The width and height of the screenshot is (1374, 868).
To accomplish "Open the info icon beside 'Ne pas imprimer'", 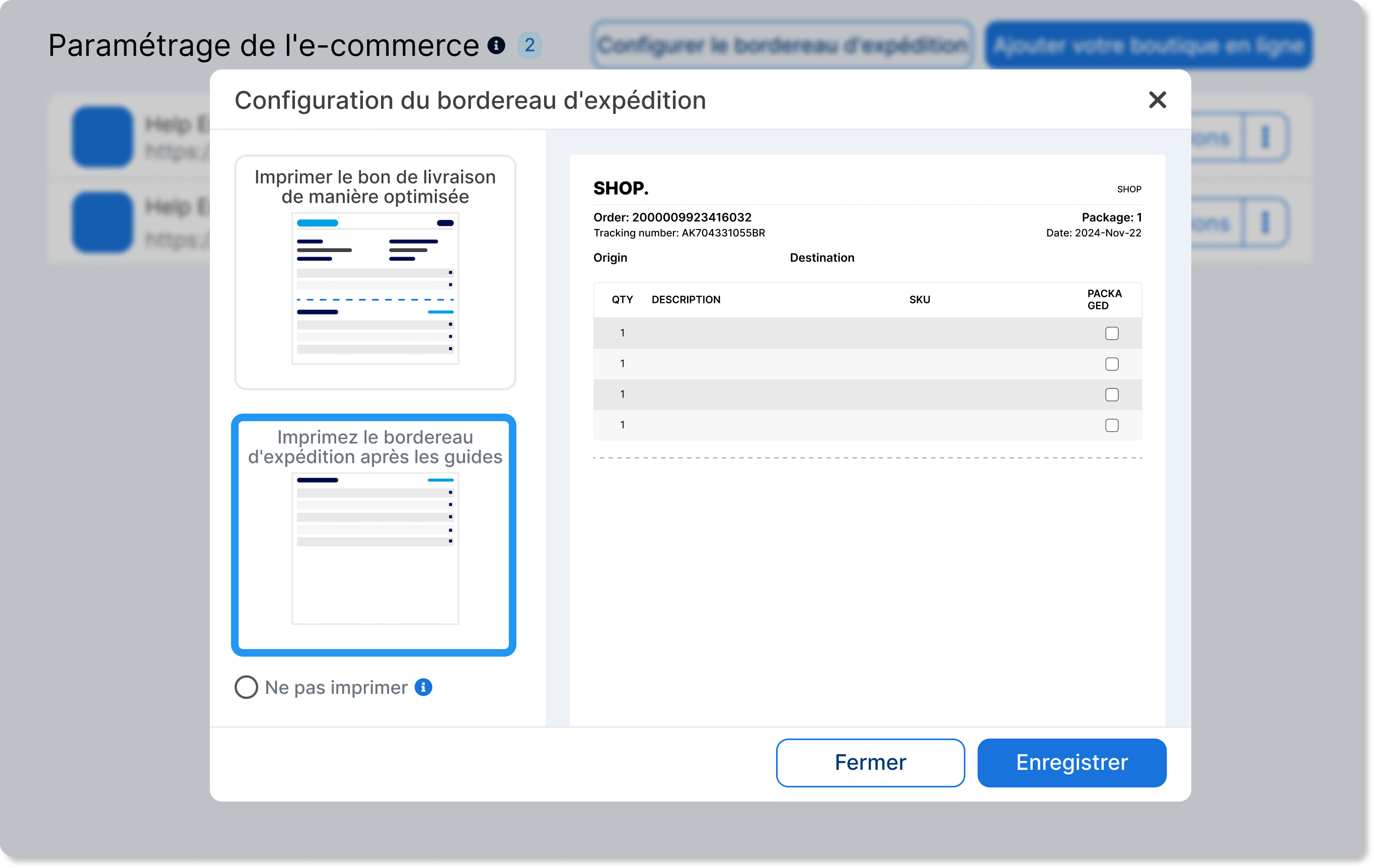I will pos(423,687).
